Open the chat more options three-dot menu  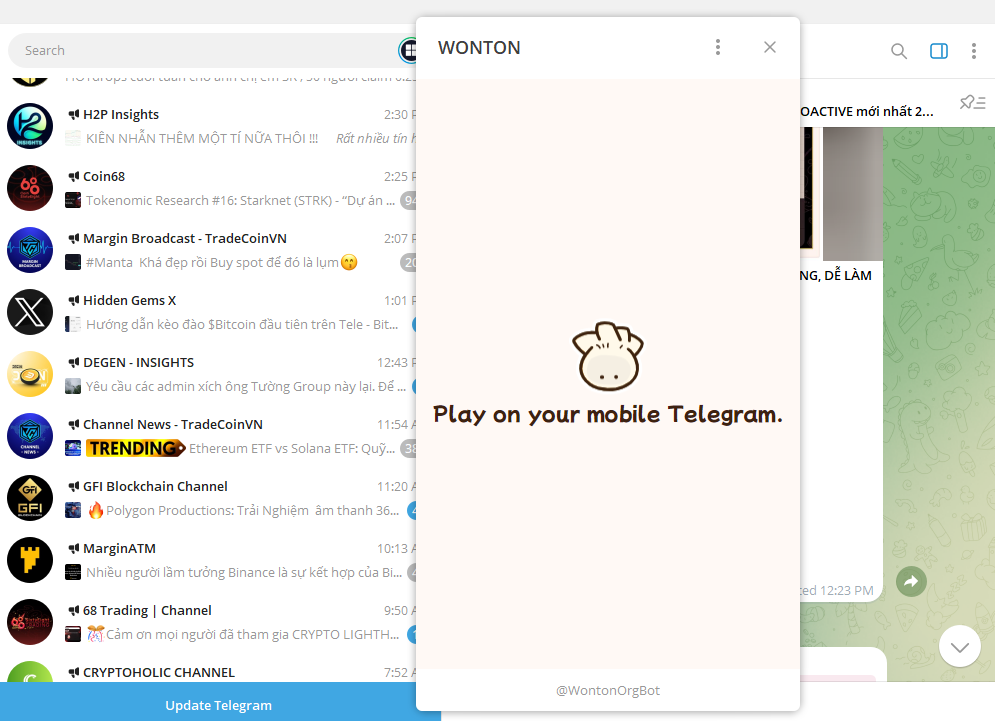click(x=973, y=51)
